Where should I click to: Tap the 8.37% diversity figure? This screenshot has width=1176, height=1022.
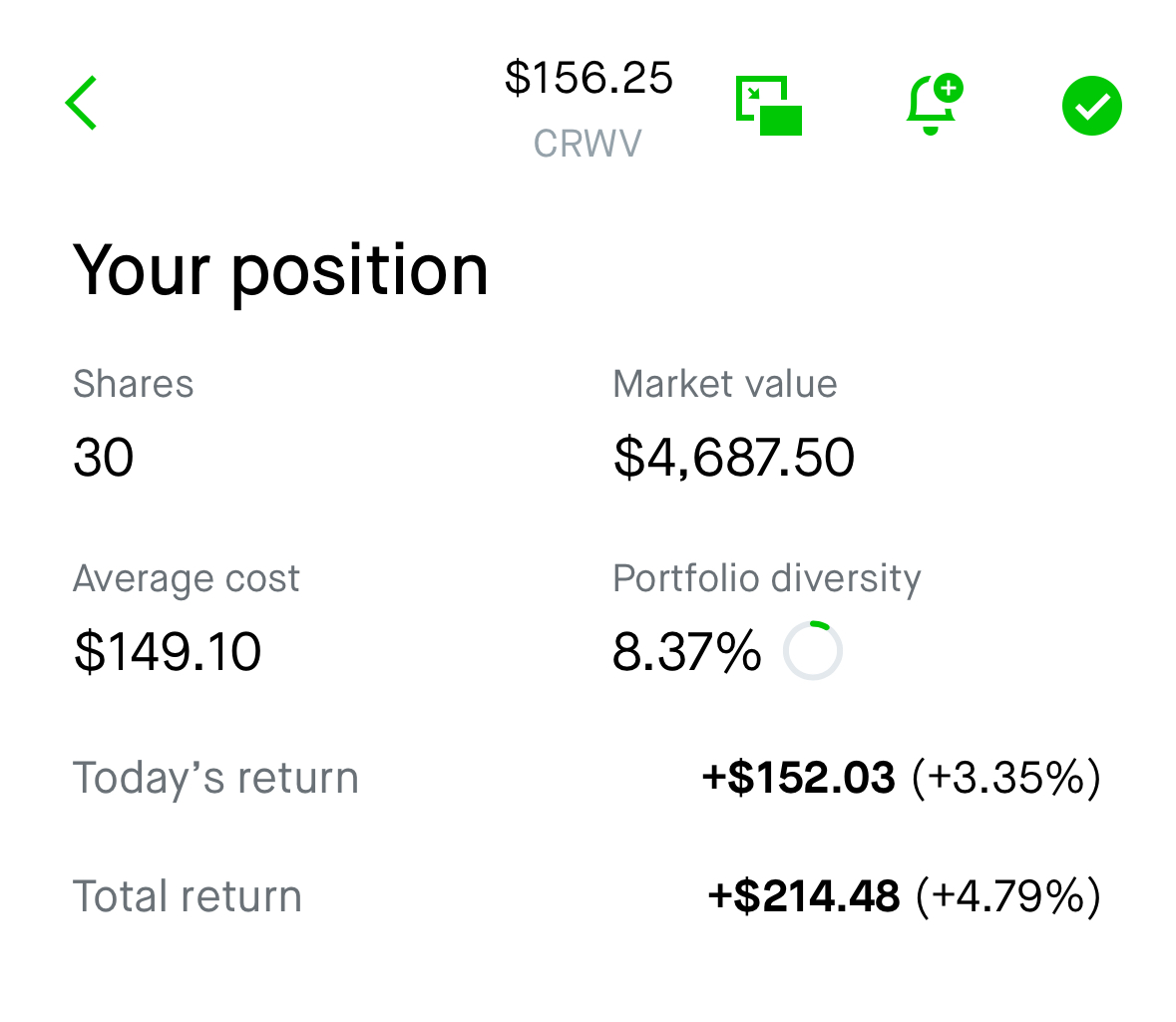687,651
